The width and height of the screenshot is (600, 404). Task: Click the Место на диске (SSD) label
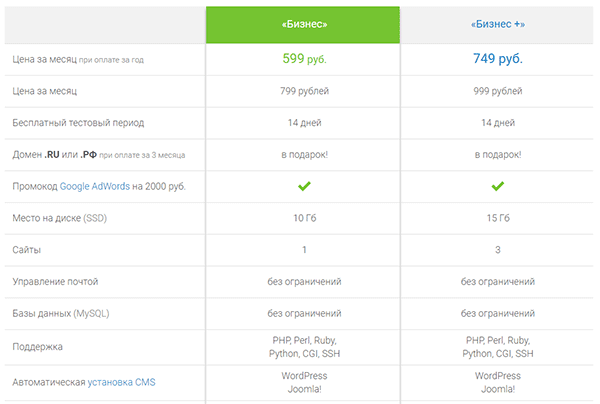point(59,218)
